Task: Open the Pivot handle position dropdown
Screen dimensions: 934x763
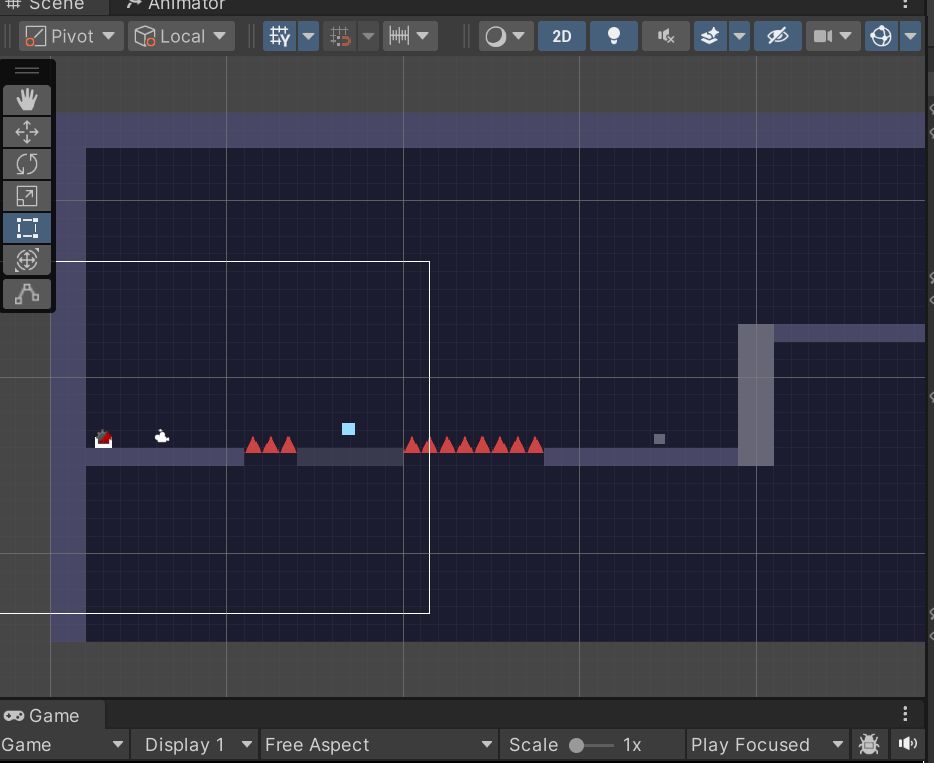Action: point(71,36)
